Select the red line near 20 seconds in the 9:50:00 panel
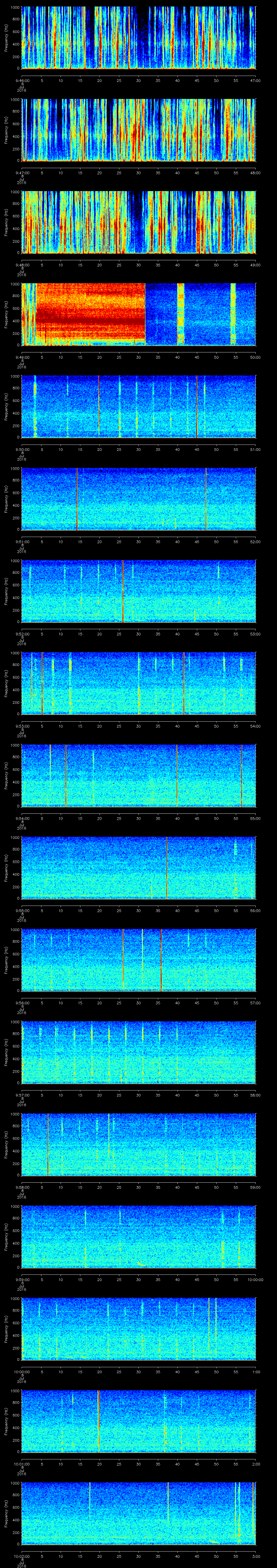This screenshot has width=277, height=1568. (x=99, y=407)
